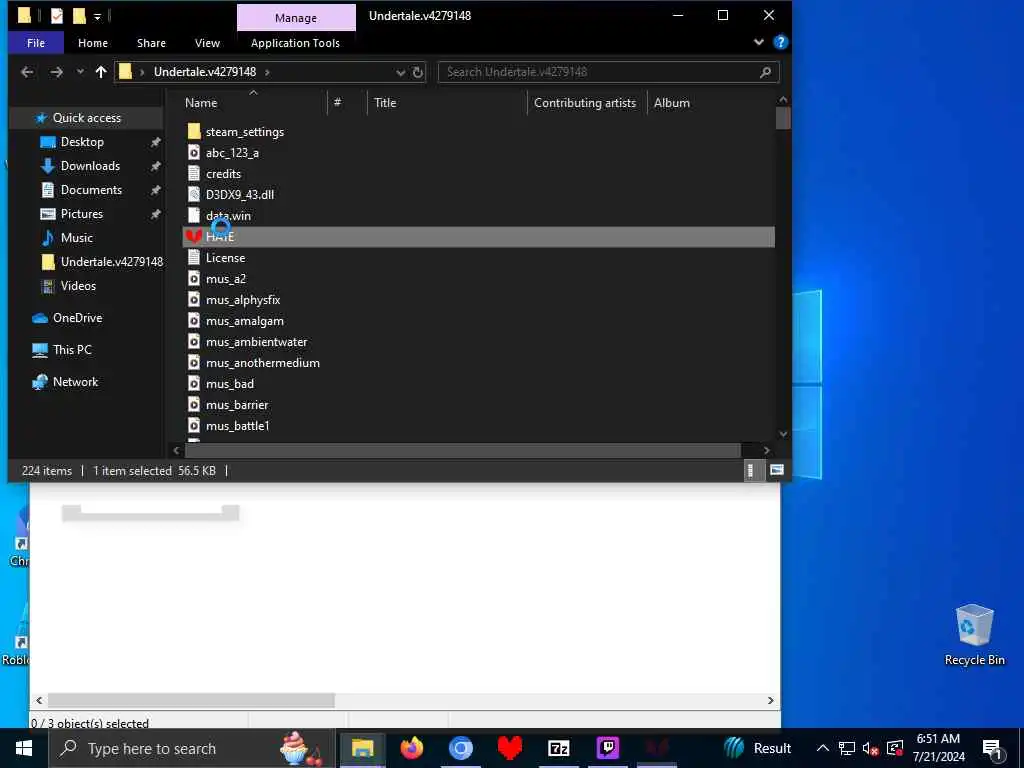
Task: Customize Quick Access Toolbar dropdown
Action: (97, 16)
